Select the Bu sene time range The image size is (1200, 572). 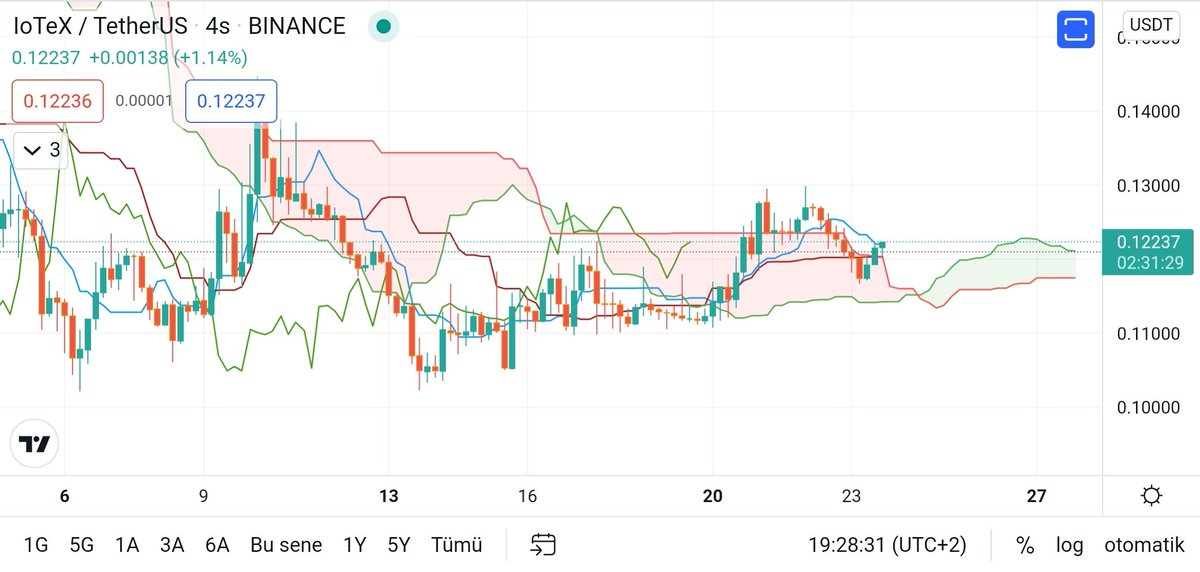(286, 545)
